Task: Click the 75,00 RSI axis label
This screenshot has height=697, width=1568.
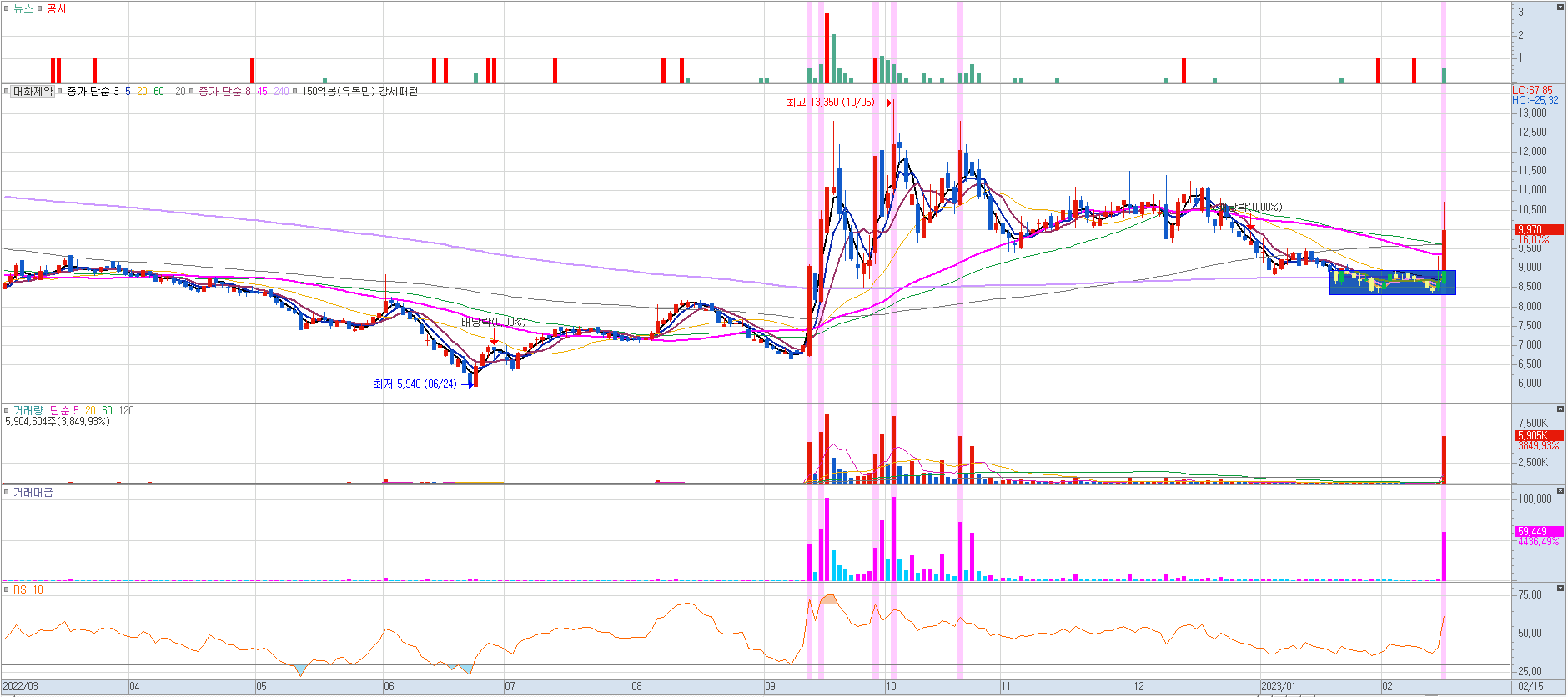Action: coord(1530,594)
